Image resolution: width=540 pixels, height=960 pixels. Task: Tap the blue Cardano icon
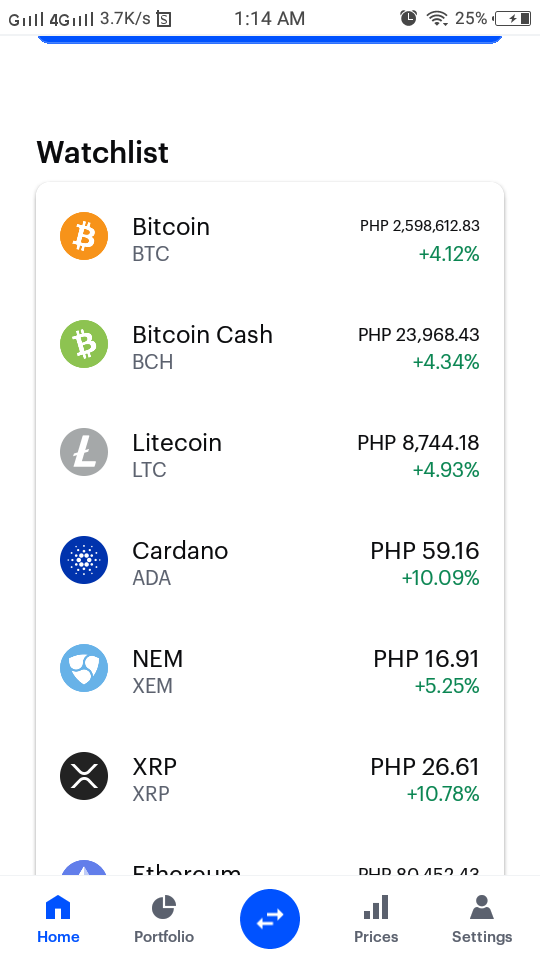coord(84,560)
